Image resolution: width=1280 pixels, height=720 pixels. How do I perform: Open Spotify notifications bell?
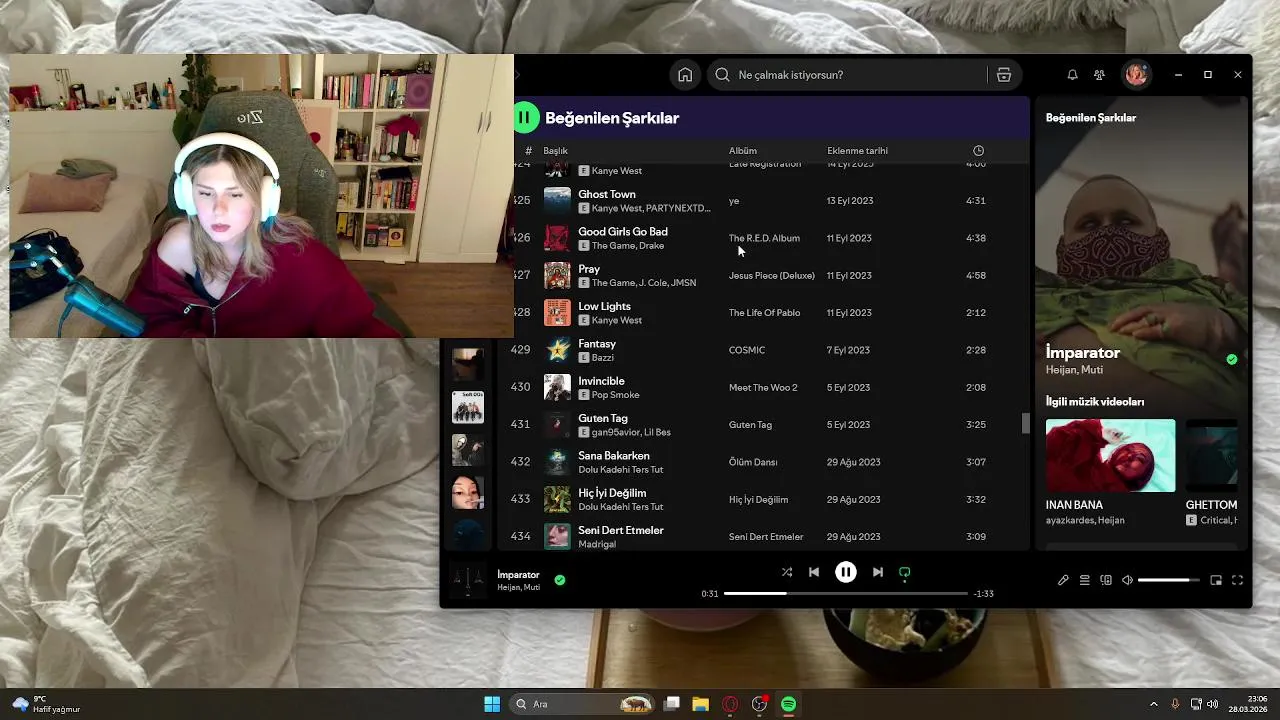tap(1072, 75)
